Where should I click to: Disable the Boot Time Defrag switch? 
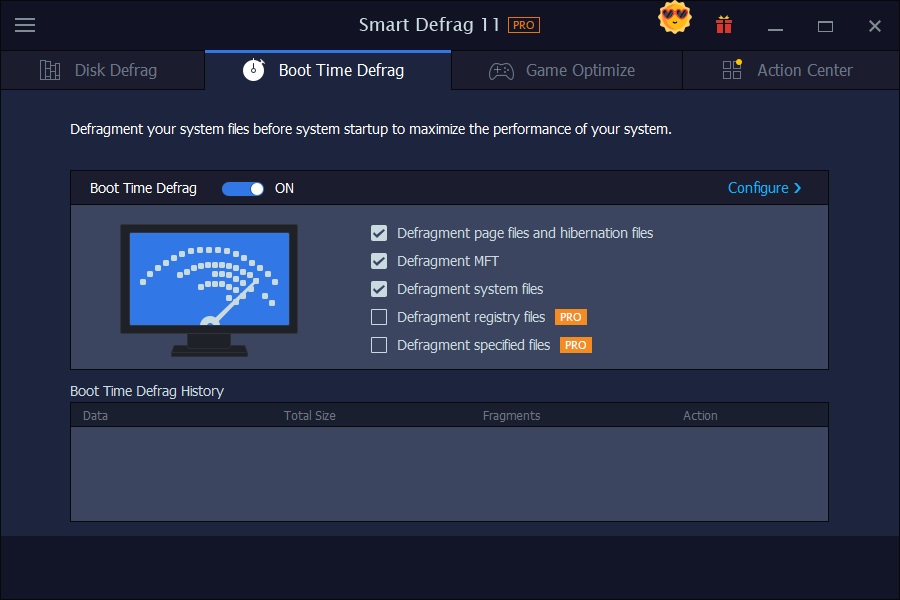click(242, 188)
